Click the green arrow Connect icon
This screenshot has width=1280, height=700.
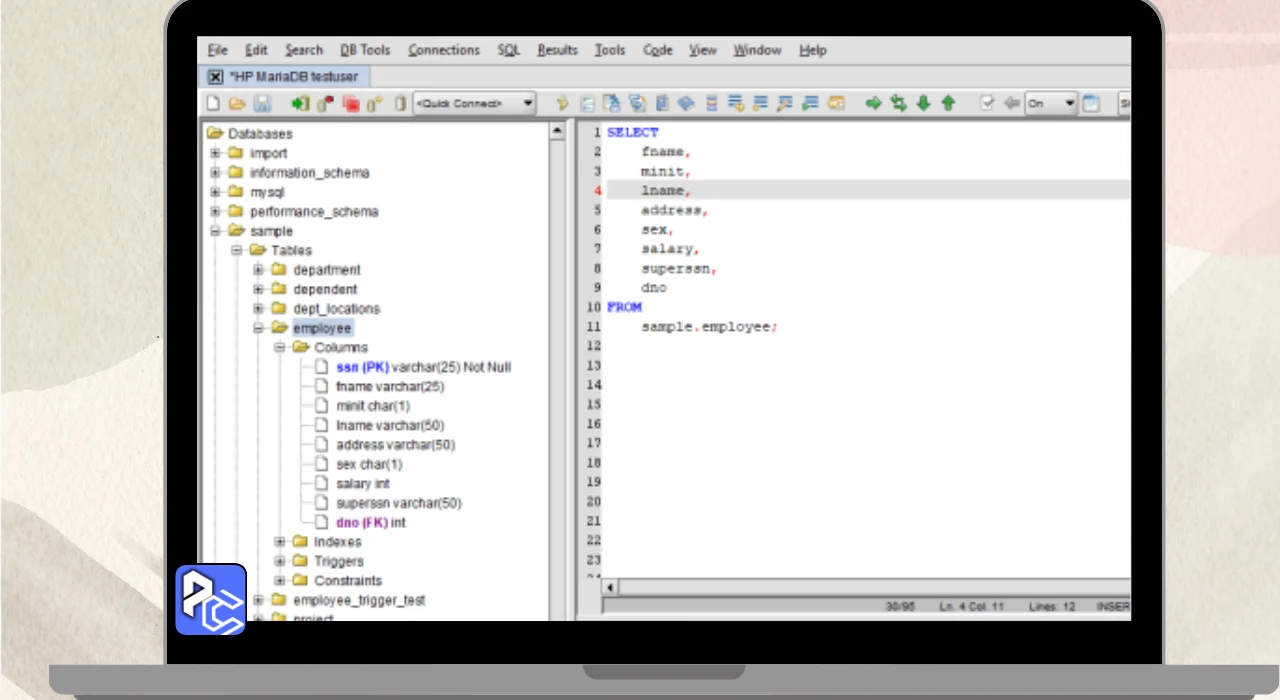pyautogui.click(x=300, y=103)
